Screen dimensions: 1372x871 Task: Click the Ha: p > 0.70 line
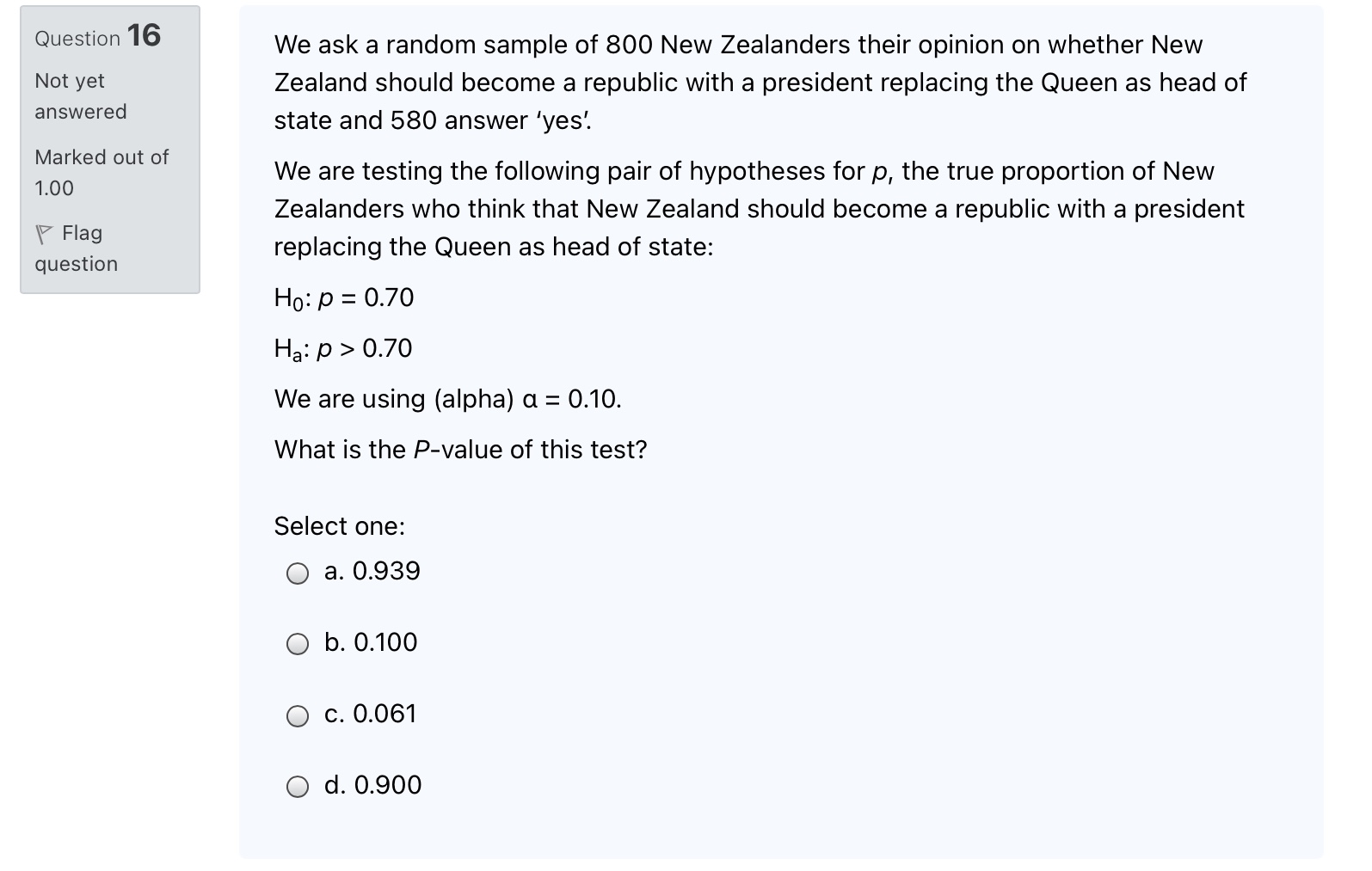click(x=342, y=347)
